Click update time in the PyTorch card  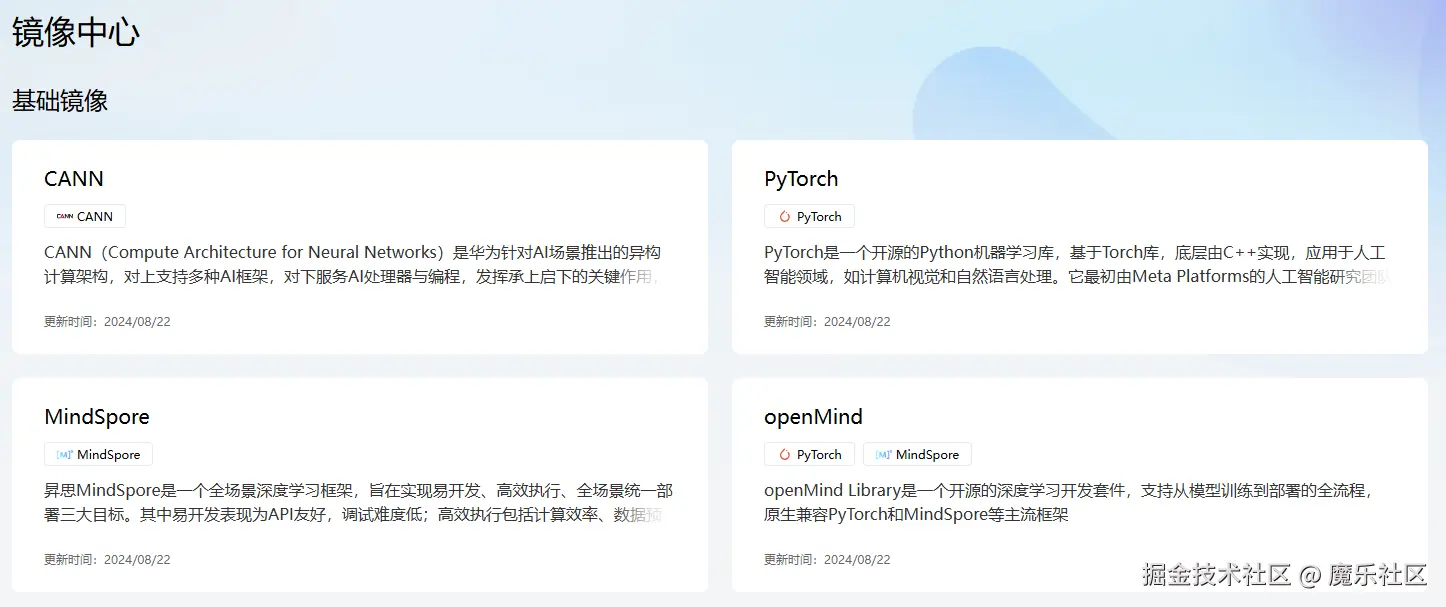[827, 322]
